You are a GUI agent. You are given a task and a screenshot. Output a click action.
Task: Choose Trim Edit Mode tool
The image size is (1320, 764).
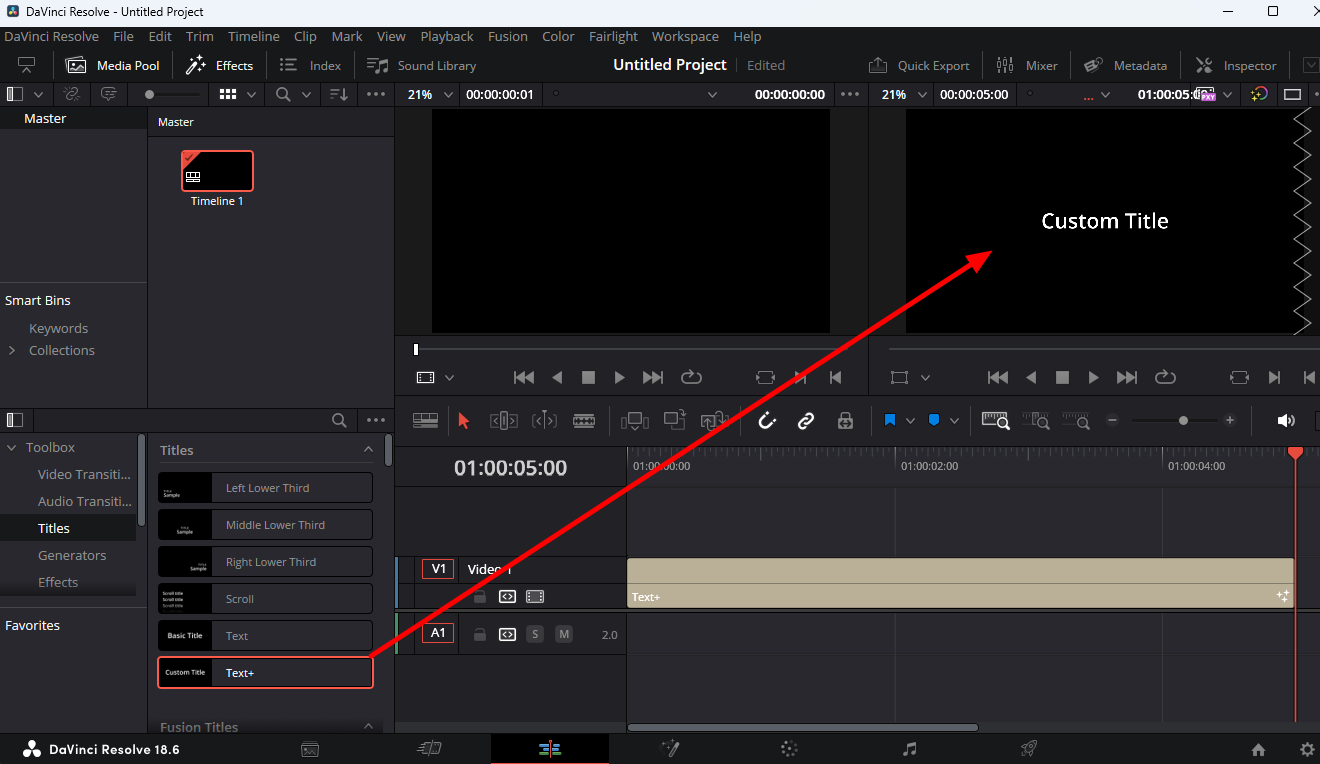pyautogui.click(x=504, y=421)
